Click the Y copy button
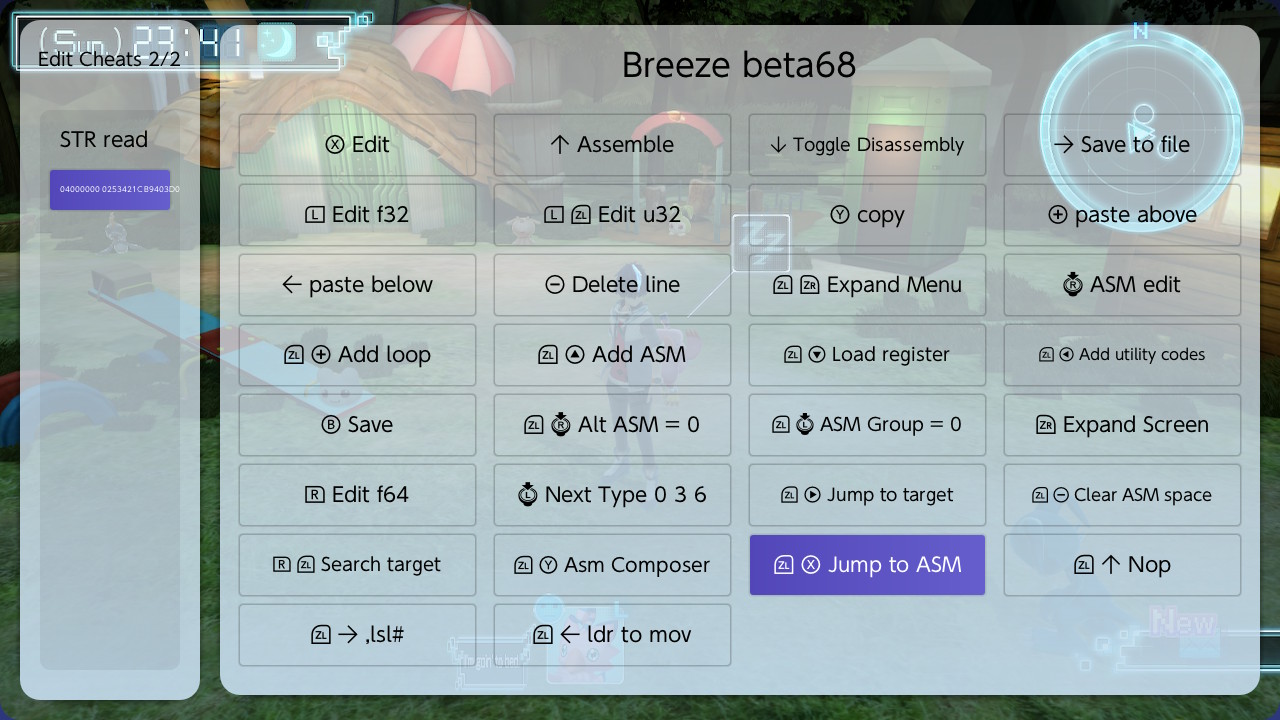The image size is (1280, 720). 867,215
